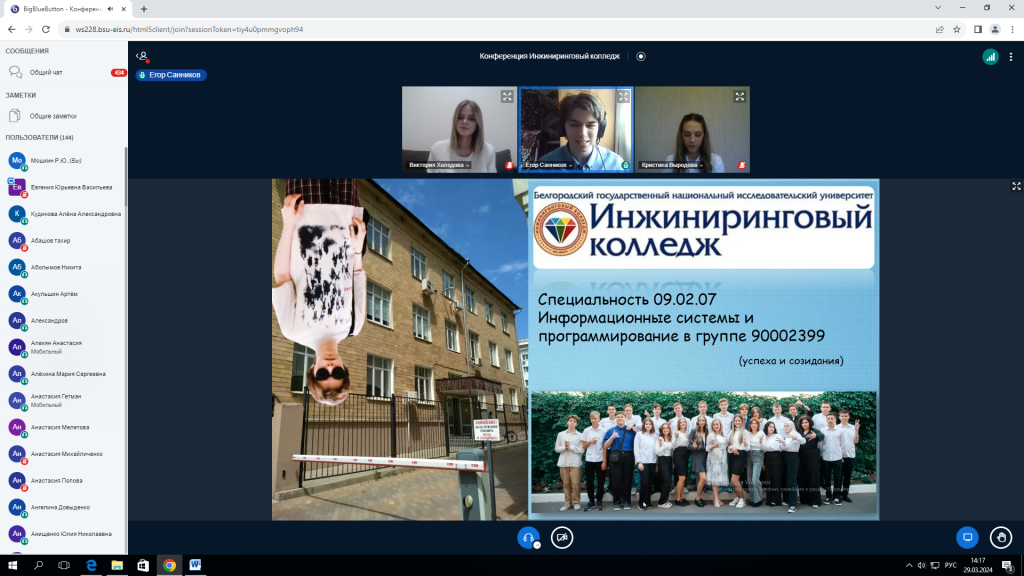Select user Кудинова Алёна Александровна
This screenshot has width=1024, height=576.
click(63, 214)
